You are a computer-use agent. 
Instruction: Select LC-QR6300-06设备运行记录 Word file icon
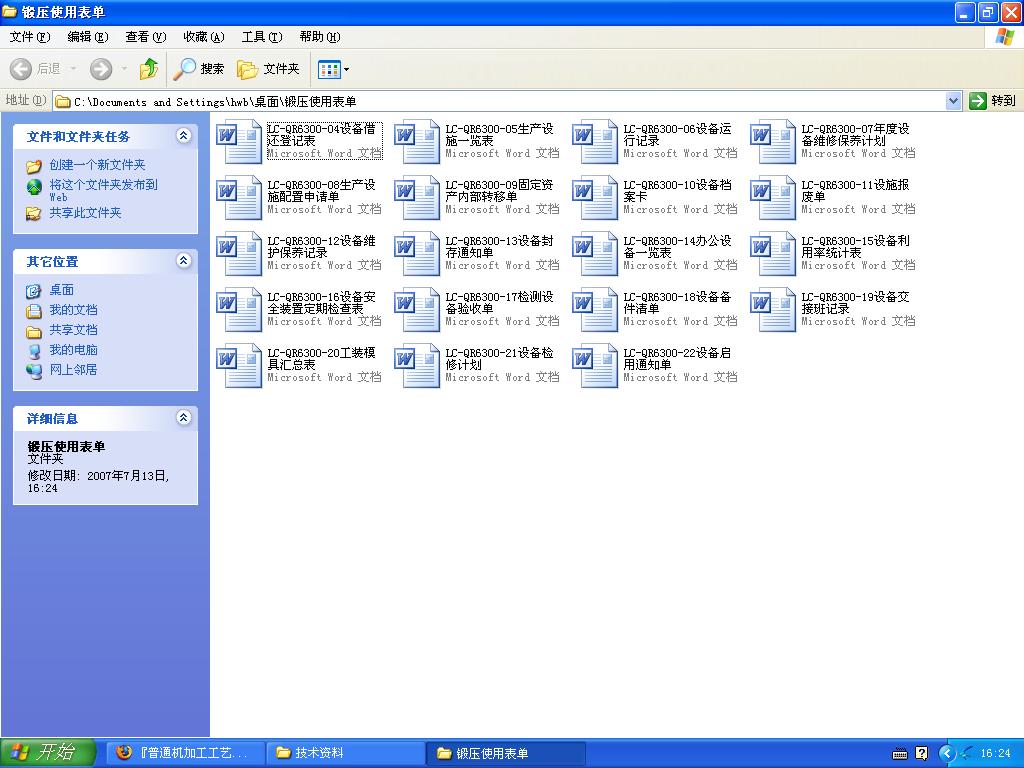click(595, 141)
